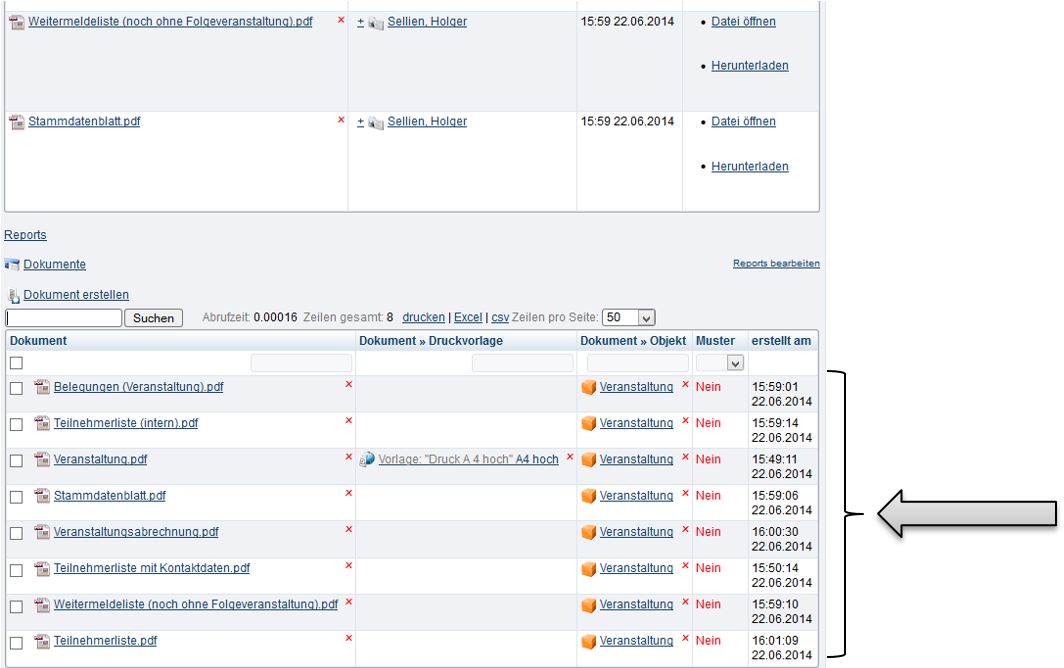Click the user icon next to Sellien, Holger in the Stammdatenblatt row
1064x668 pixels.
[x=376, y=123]
